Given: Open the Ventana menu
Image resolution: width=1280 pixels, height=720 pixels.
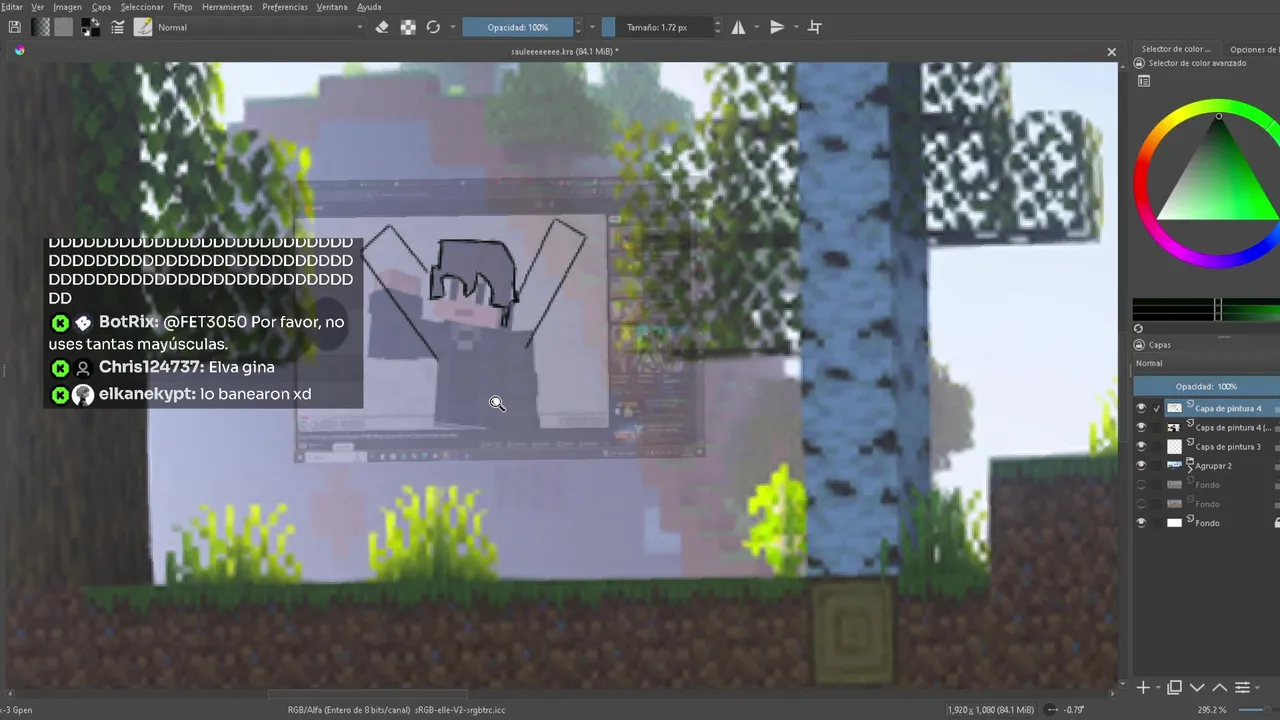Looking at the screenshot, I should [332, 7].
